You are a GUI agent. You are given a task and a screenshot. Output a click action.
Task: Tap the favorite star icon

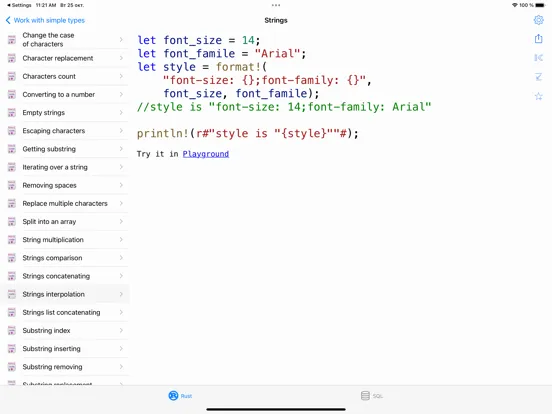(538, 96)
